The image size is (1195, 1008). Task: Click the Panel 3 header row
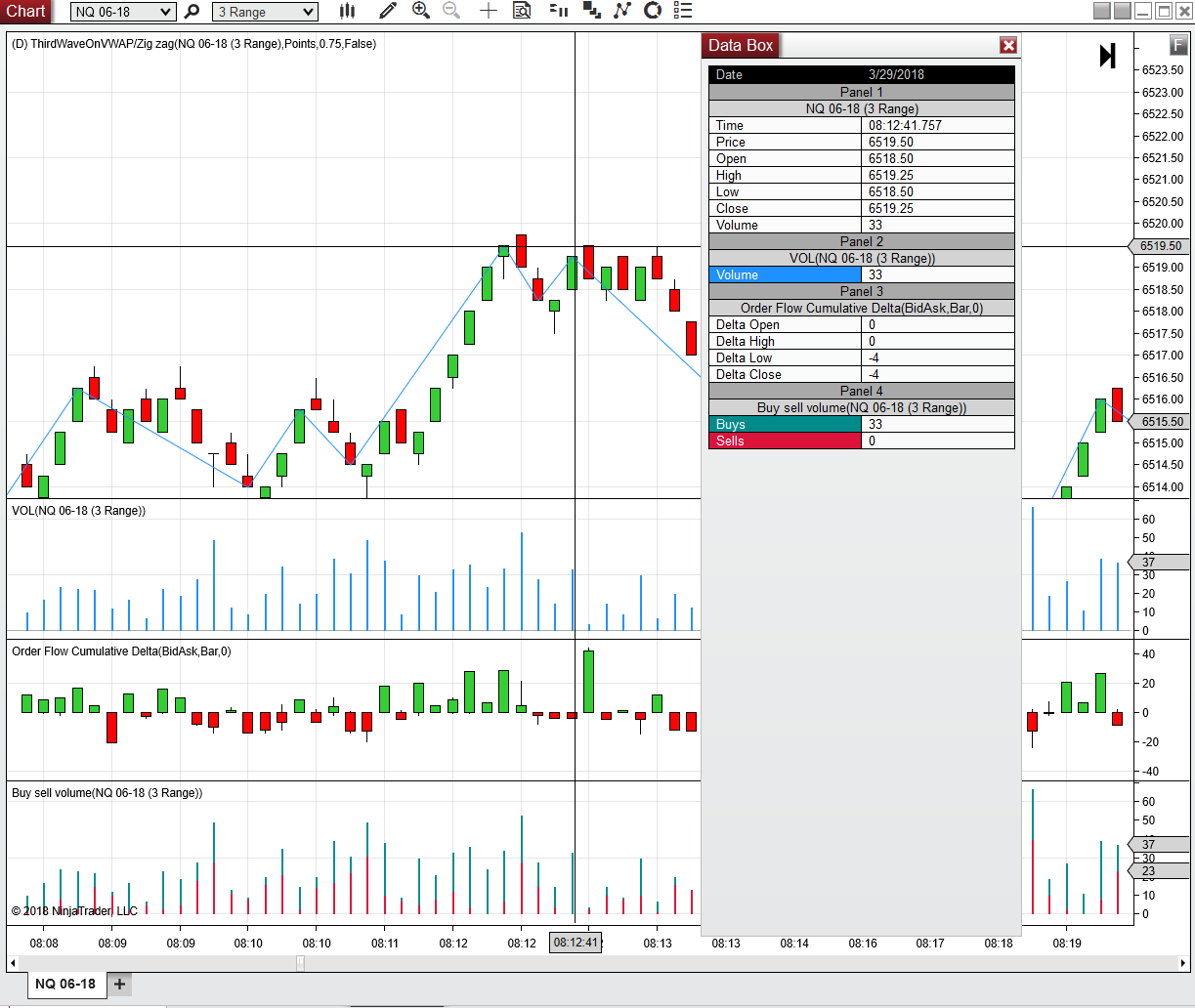tap(862, 291)
